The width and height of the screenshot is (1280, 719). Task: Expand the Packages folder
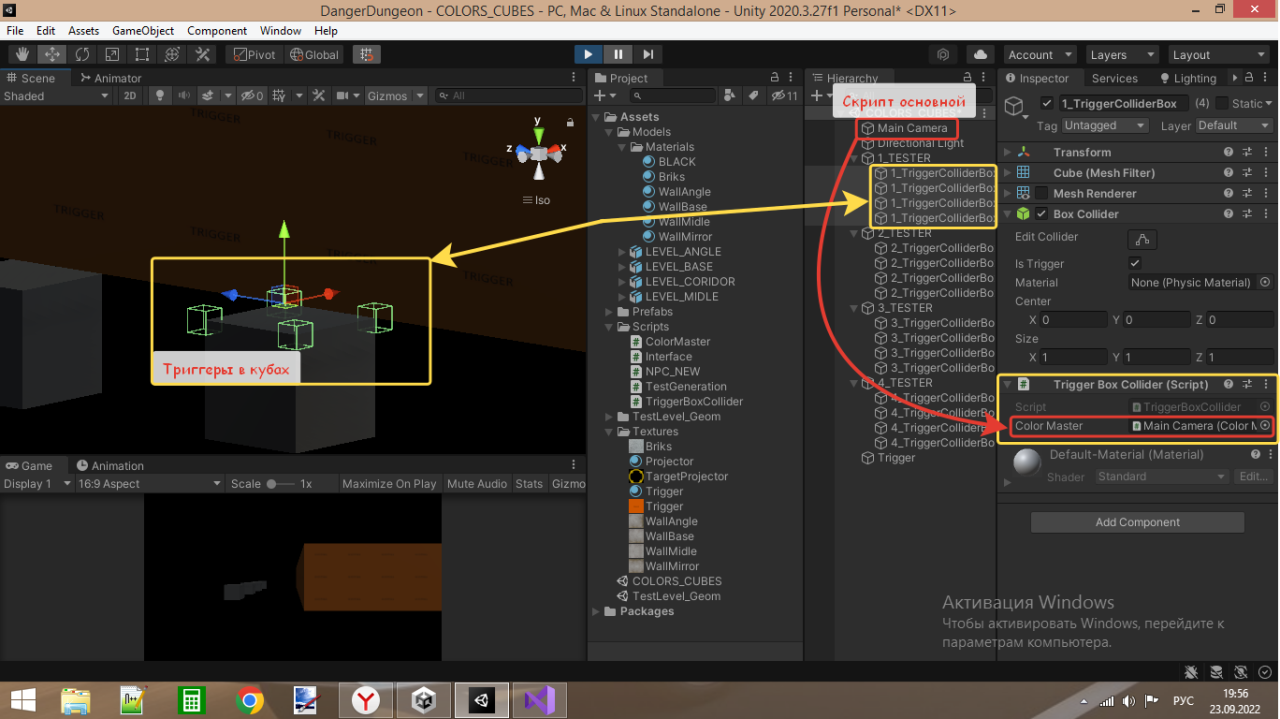(598, 612)
